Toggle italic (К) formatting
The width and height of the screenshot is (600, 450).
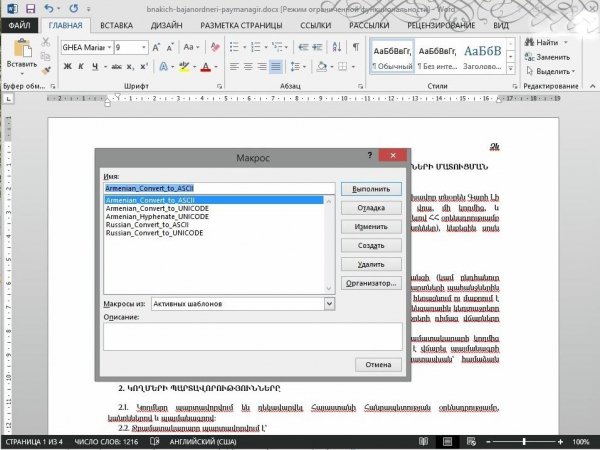(81, 67)
